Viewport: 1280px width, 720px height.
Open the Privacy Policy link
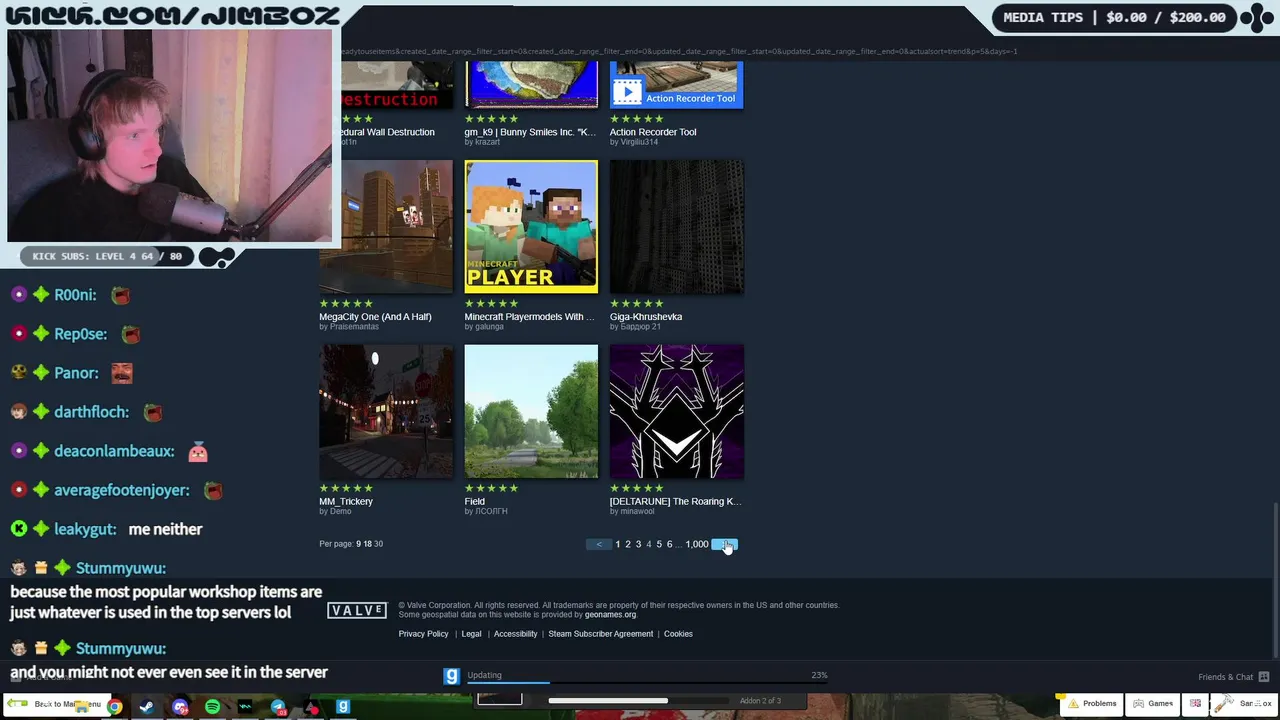(x=423, y=634)
